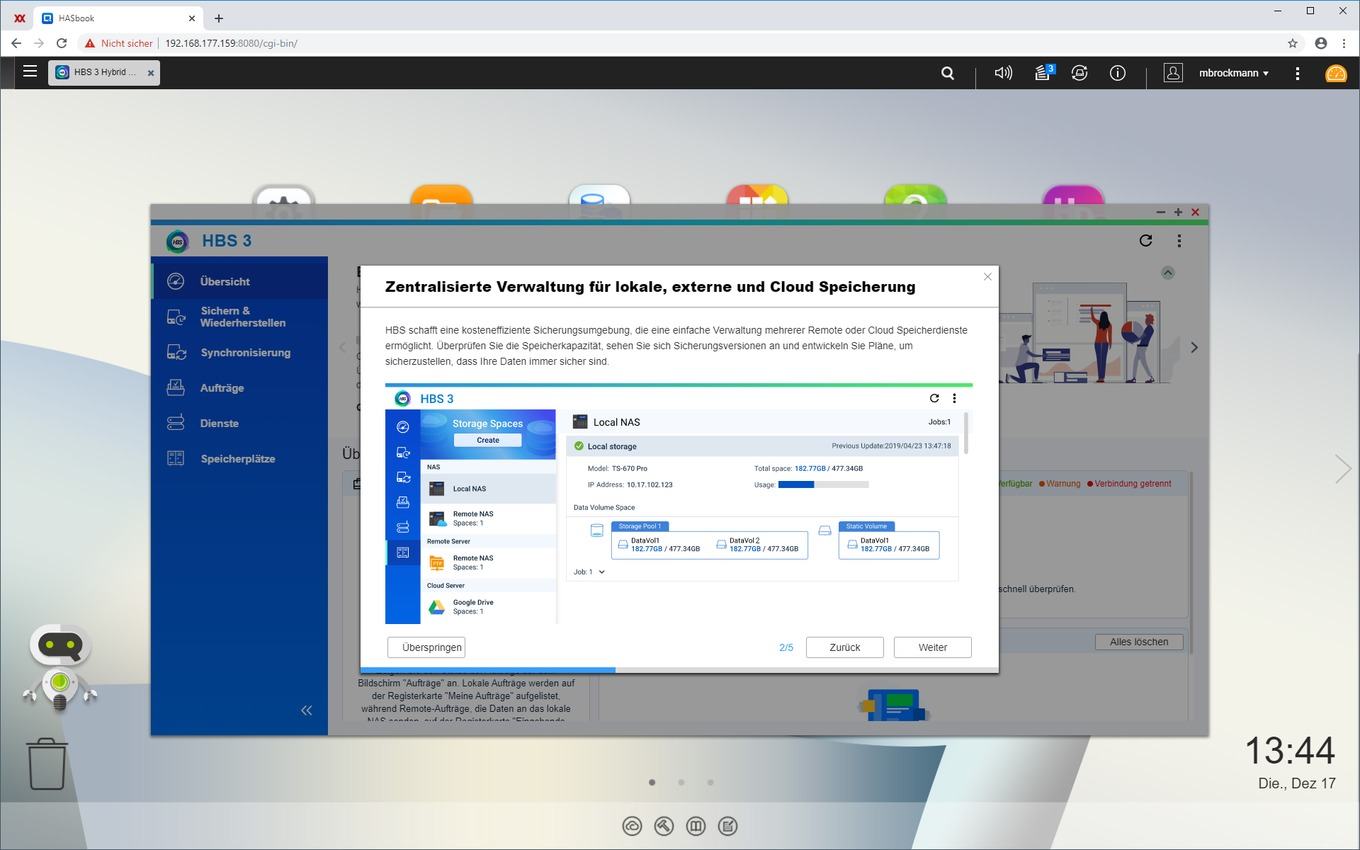Click the desktop clock showing 13:44

1290,750
